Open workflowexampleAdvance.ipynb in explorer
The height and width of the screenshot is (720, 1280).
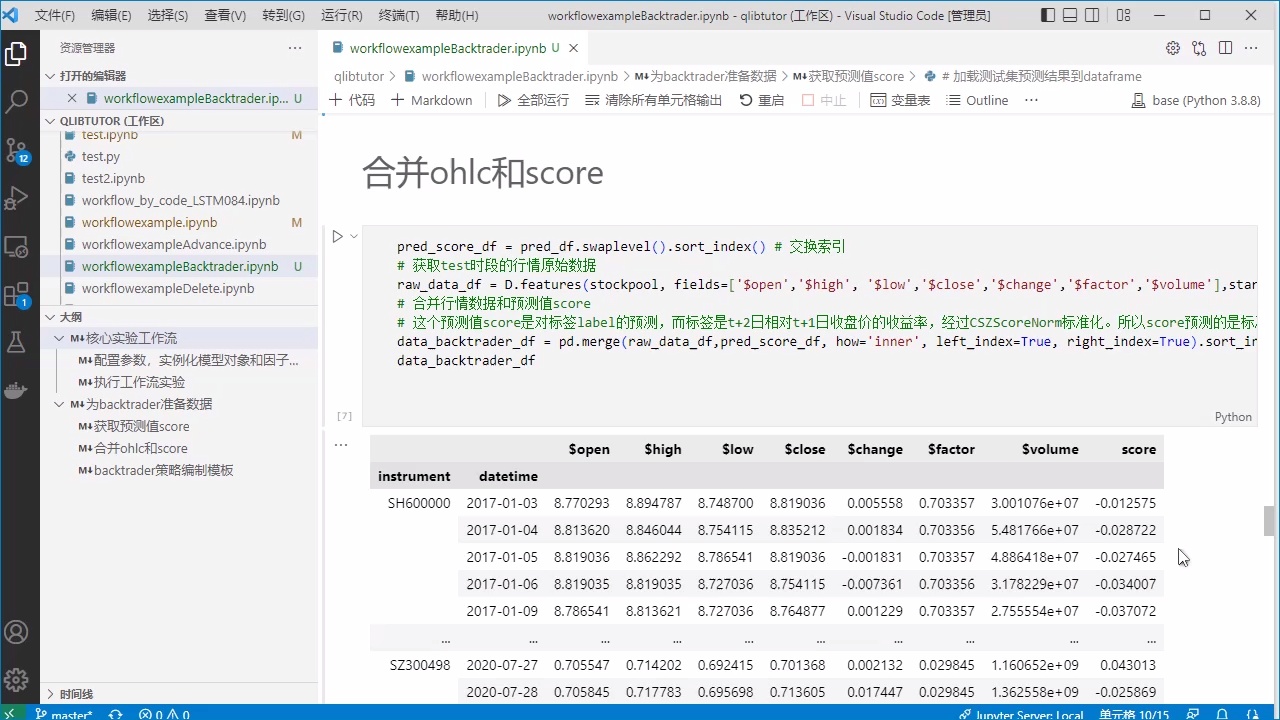click(174, 244)
